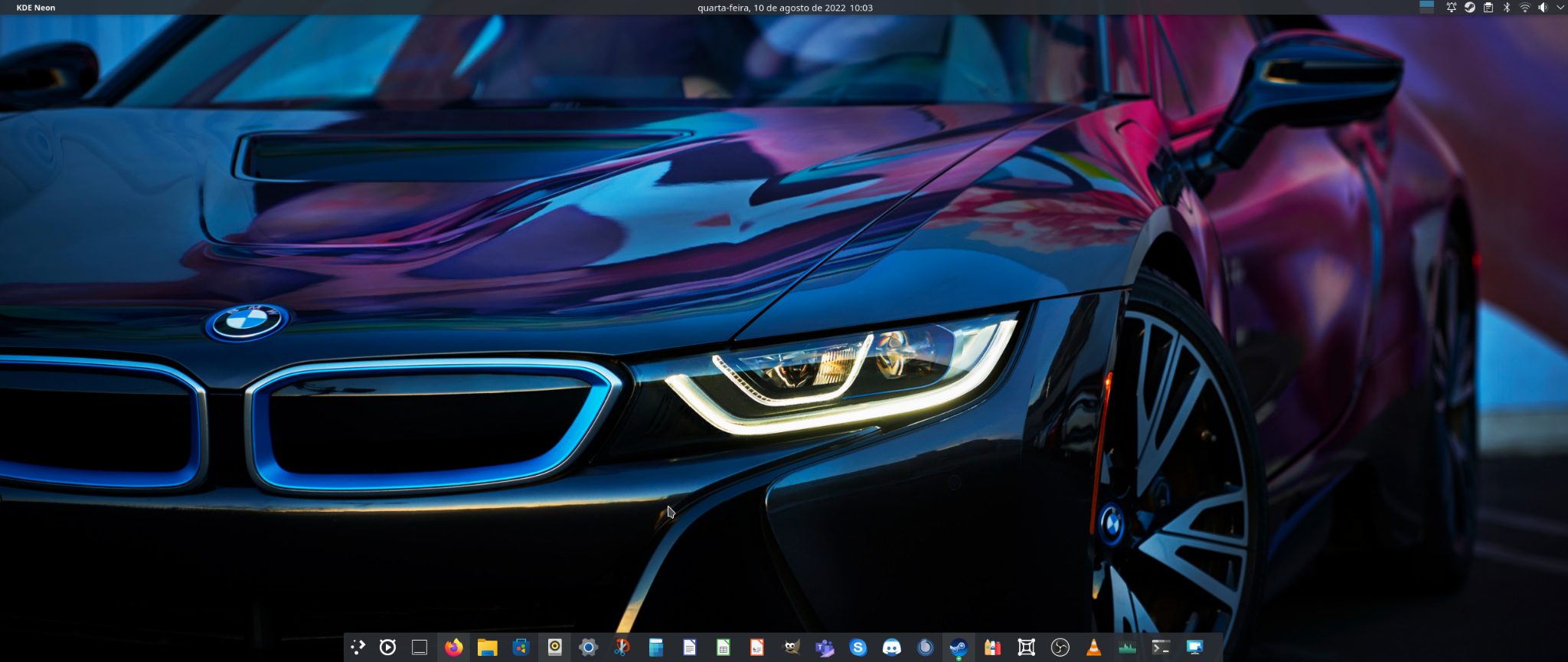
Task: Open the terminal icon in dock
Action: [x=1161, y=647]
